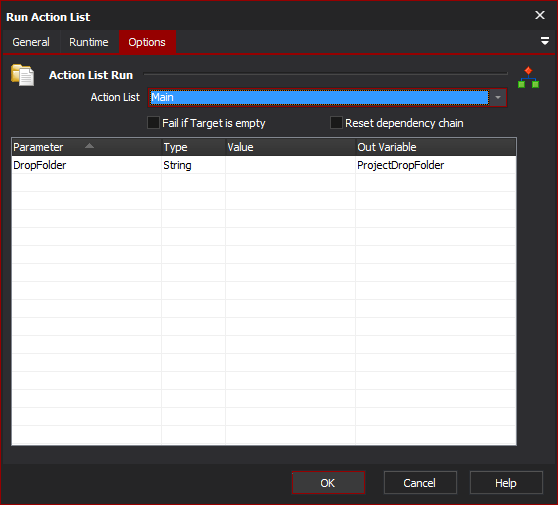Switch to the General tab
Viewport: 558px width, 505px height.
pos(31,42)
